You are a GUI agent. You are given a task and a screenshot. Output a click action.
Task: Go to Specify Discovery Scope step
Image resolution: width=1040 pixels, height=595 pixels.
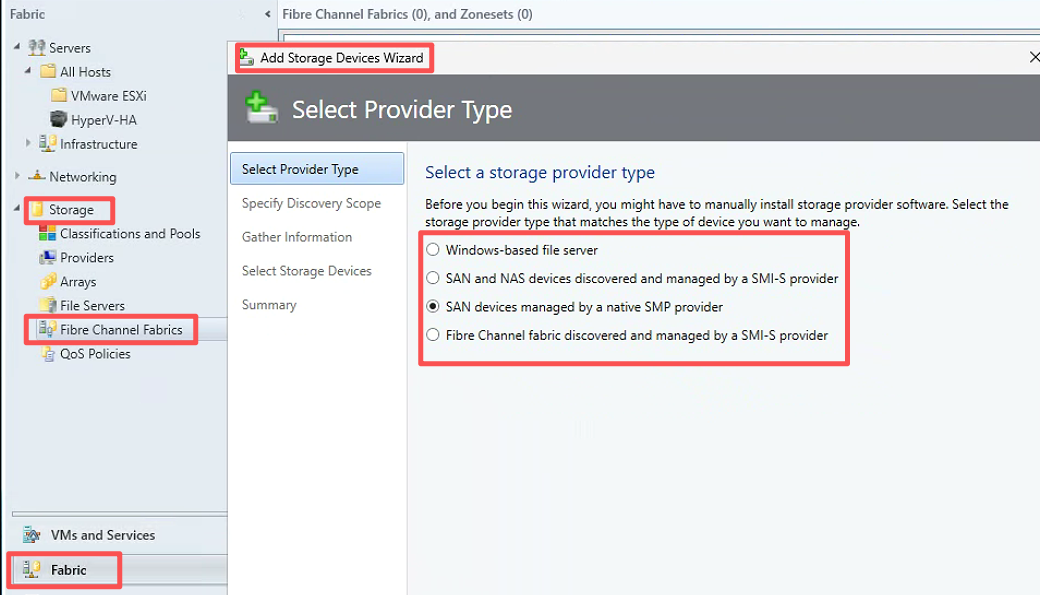[311, 204]
